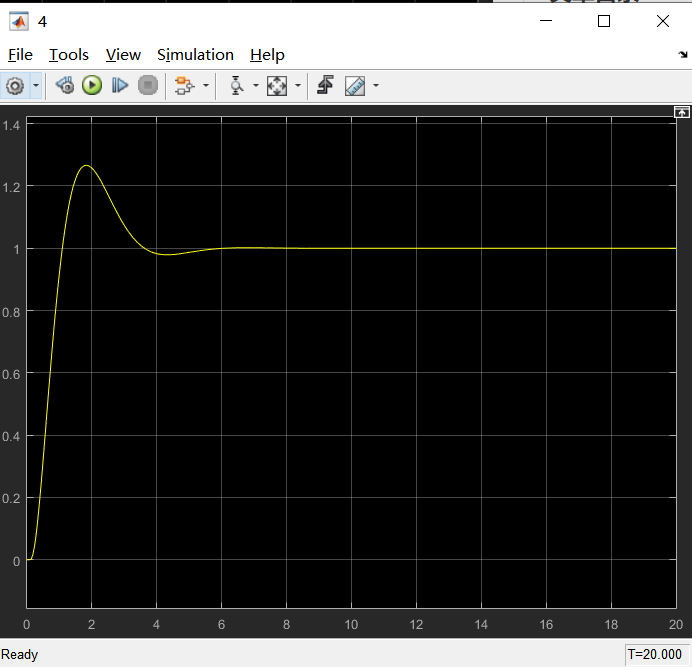The height and width of the screenshot is (667, 692).
Task: Click the x-axis label 20
Action: (x=676, y=625)
